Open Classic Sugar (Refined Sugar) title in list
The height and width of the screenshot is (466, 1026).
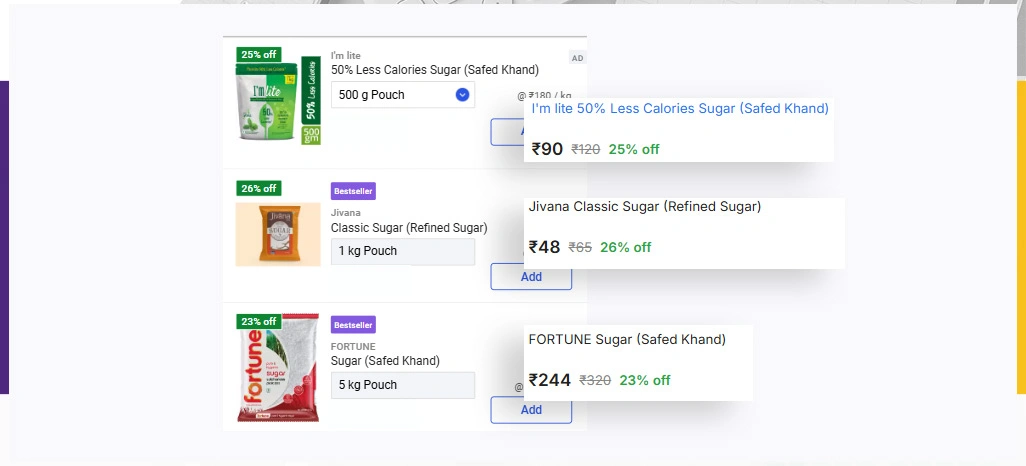(x=409, y=228)
